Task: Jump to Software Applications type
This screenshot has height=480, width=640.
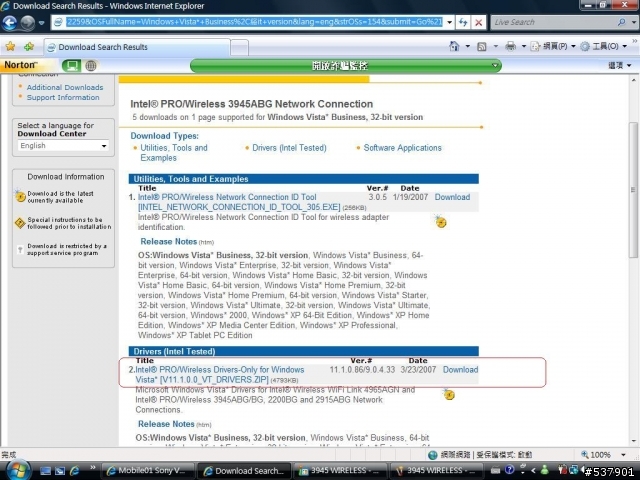Action: [x=402, y=148]
